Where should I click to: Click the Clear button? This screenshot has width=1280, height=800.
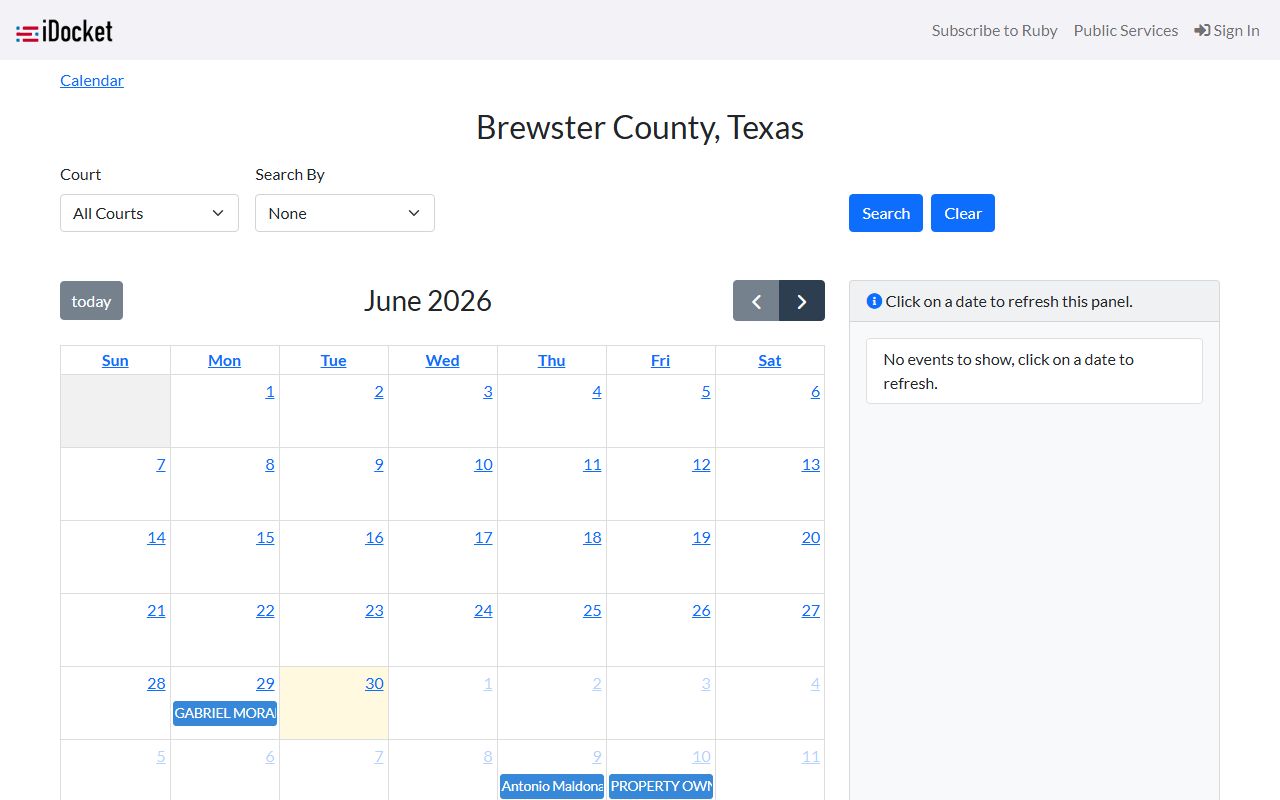pos(963,213)
